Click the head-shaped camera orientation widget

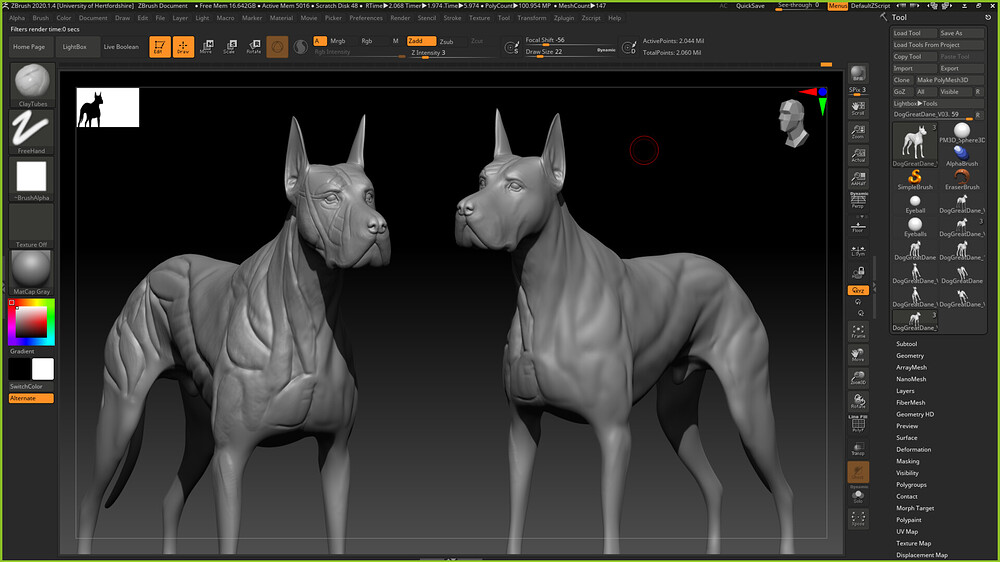[792, 122]
